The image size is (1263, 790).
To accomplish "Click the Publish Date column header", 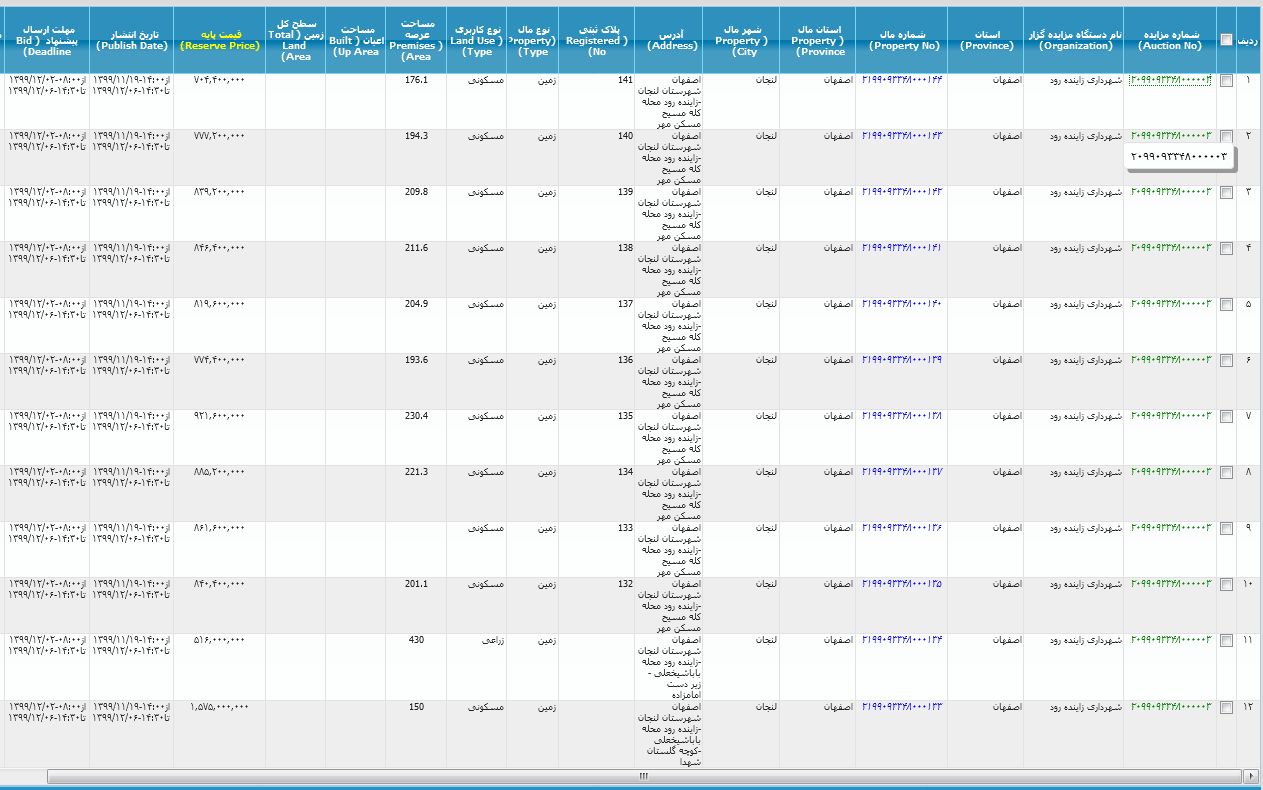I will (x=132, y=40).
